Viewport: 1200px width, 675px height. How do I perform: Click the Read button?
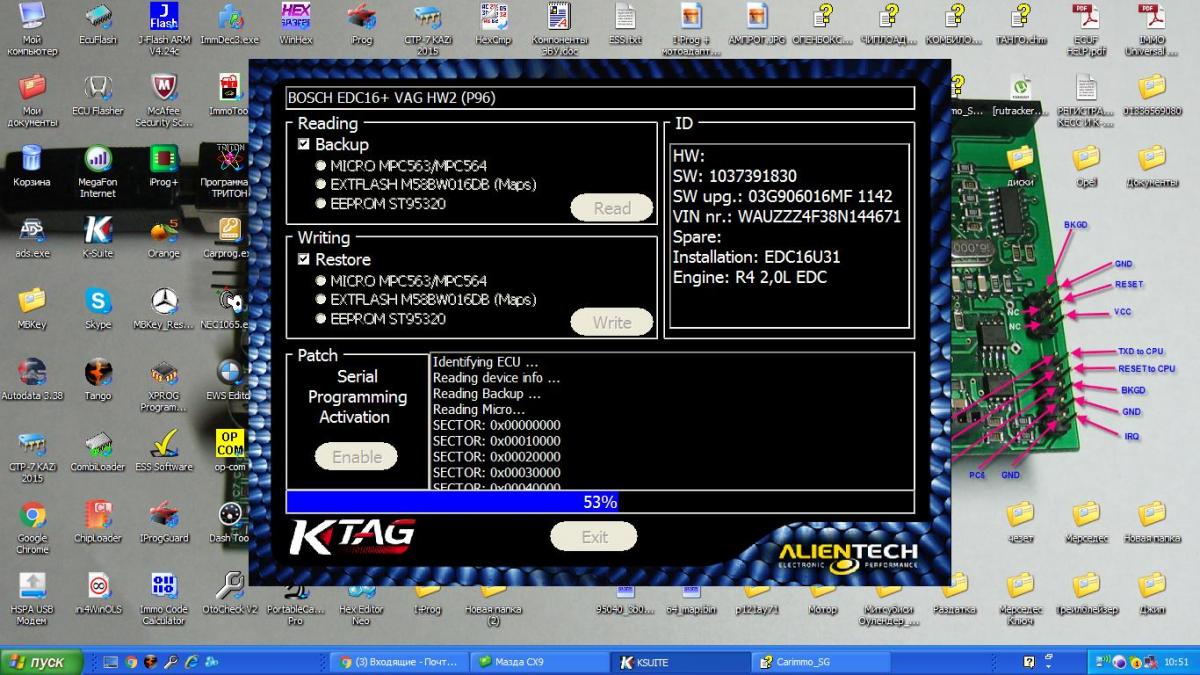[x=611, y=208]
